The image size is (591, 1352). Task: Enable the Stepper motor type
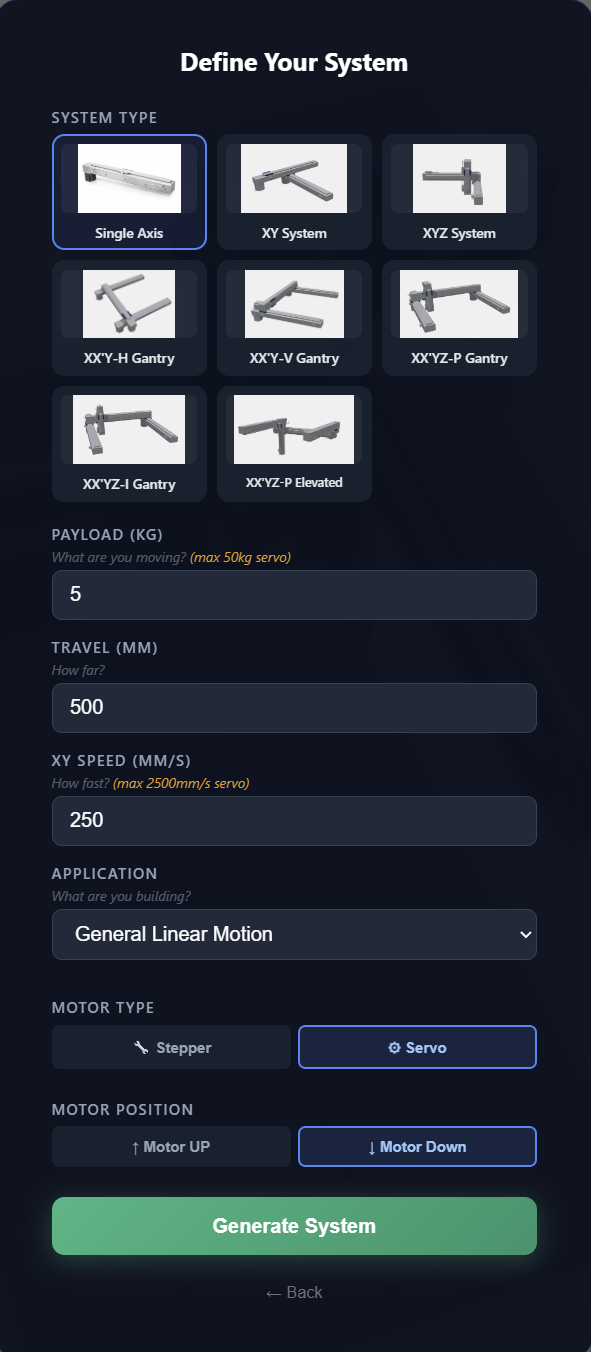(171, 1046)
